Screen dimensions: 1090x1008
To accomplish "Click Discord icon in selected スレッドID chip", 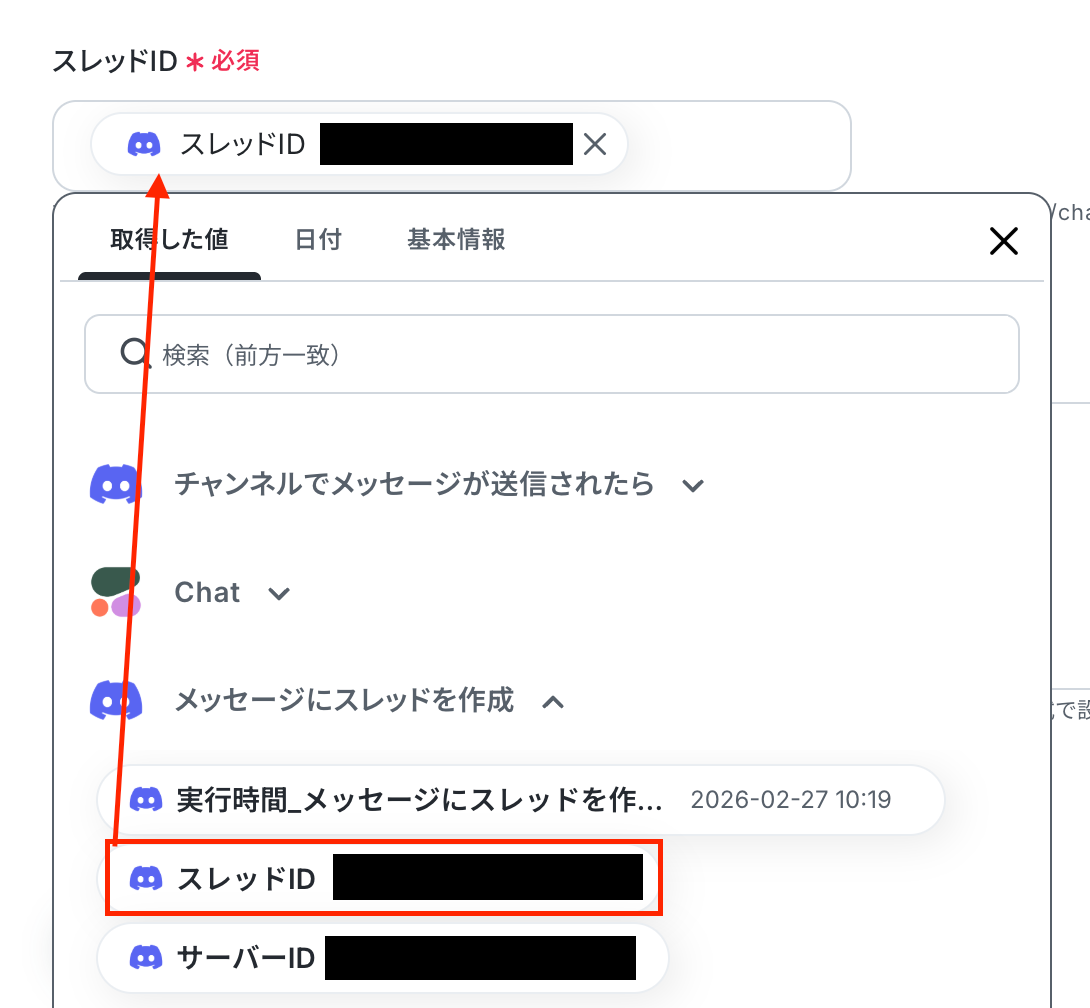I will point(144,145).
